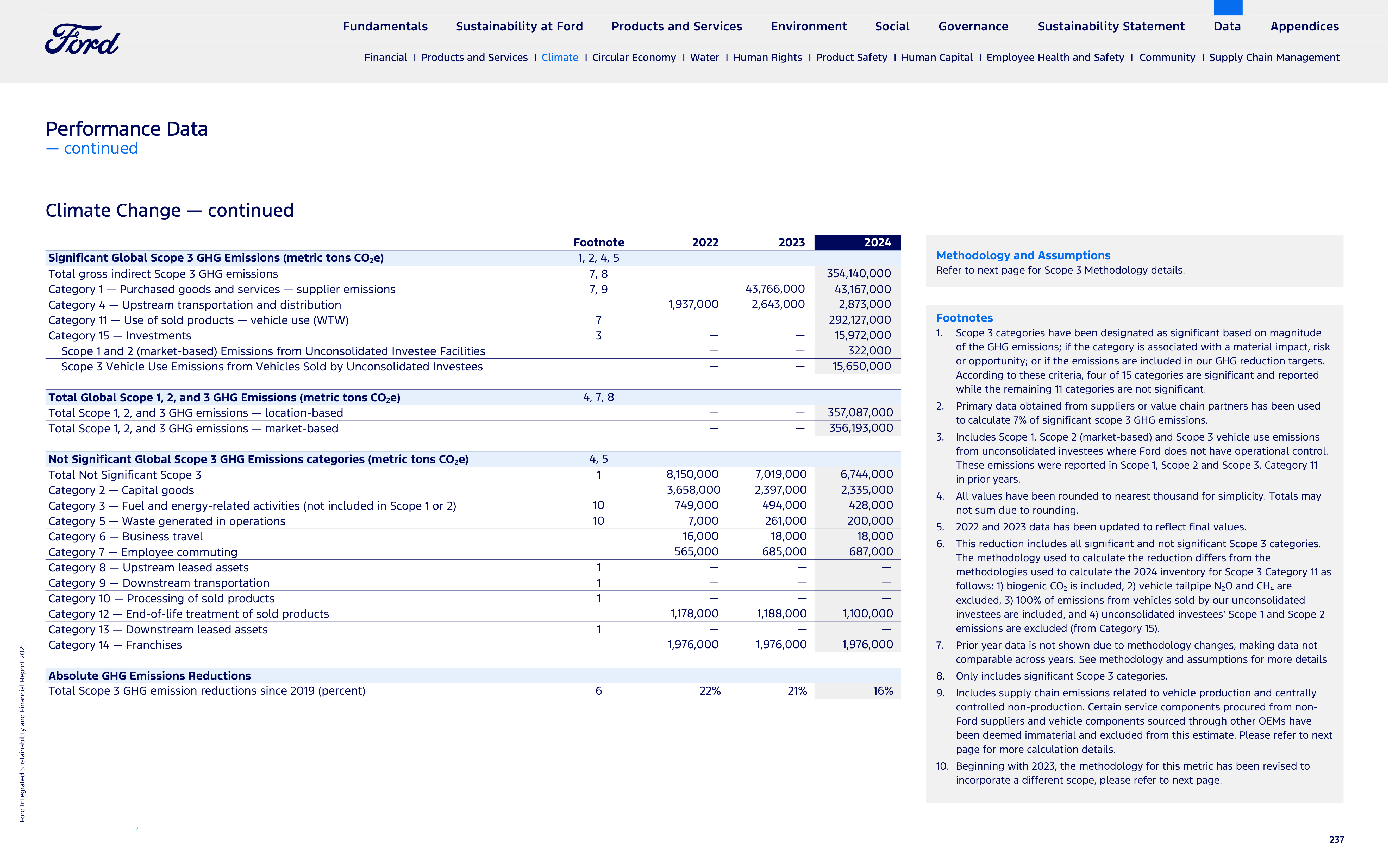This screenshot has height=868, width=1389.
Task: Click the 2022 reduction value 22%
Action: [x=710, y=691]
